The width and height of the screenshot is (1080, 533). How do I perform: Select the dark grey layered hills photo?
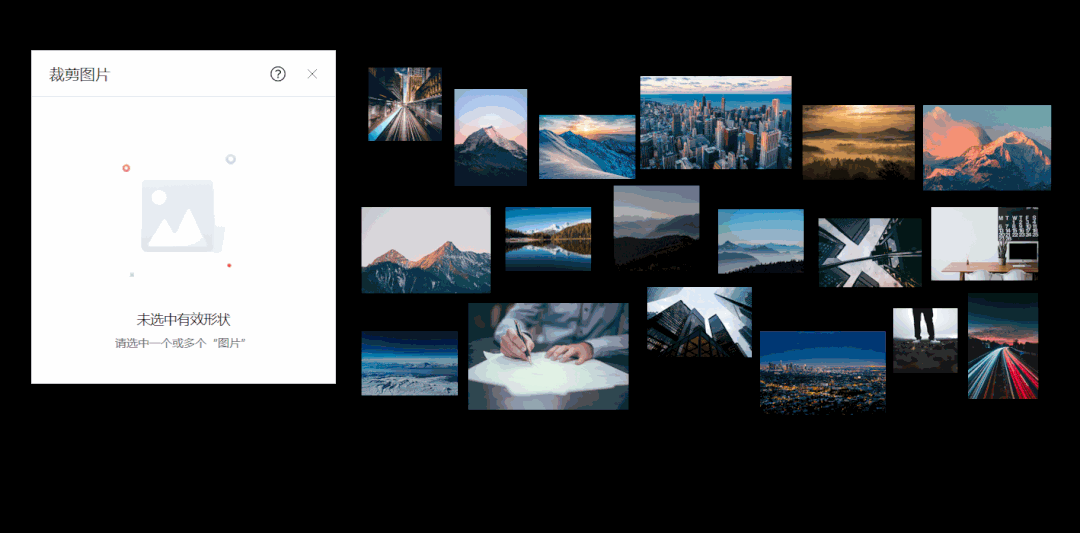(656, 227)
